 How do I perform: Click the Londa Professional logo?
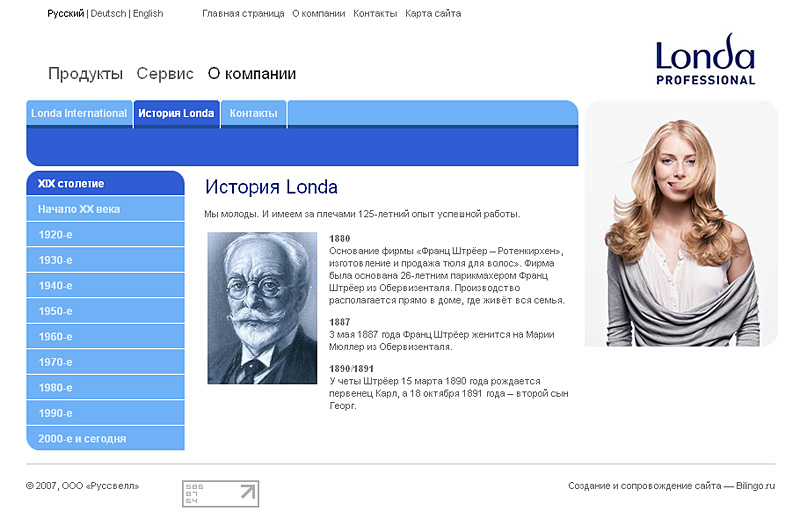(705, 59)
